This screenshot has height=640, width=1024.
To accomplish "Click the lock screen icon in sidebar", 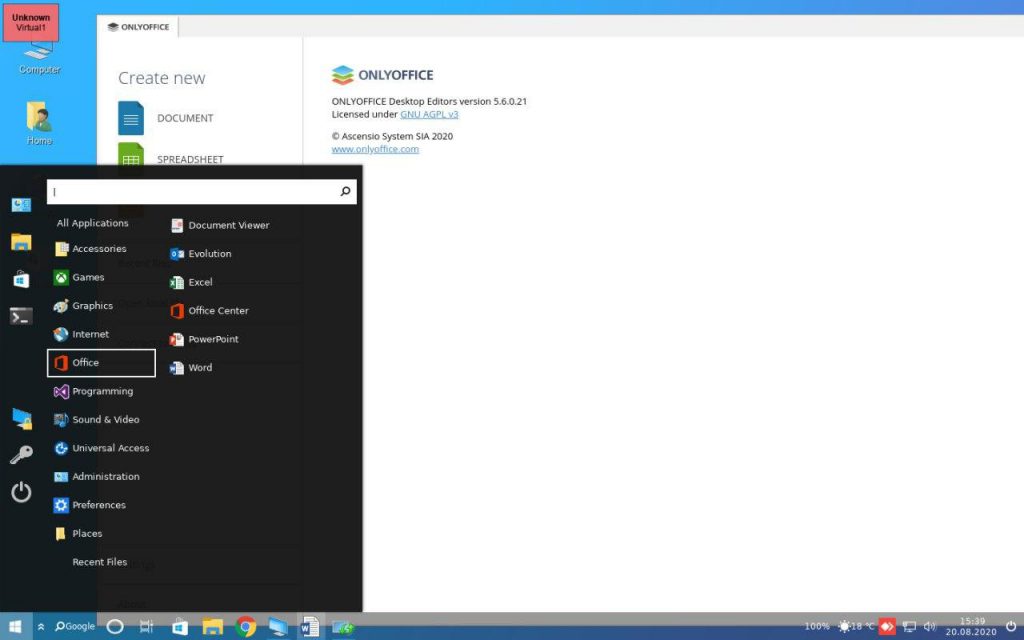I will 22,419.
